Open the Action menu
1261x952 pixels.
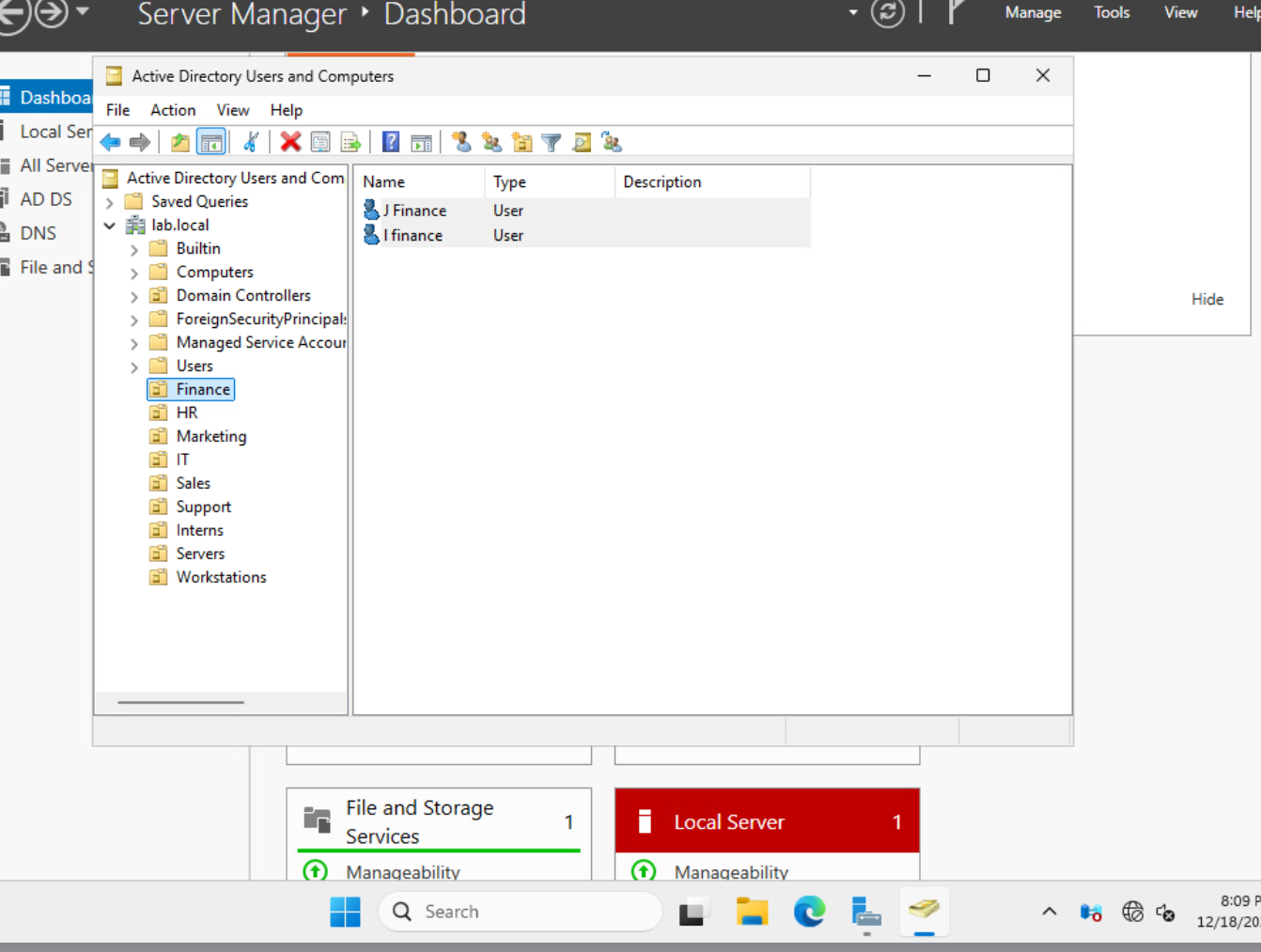[x=173, y=110]
